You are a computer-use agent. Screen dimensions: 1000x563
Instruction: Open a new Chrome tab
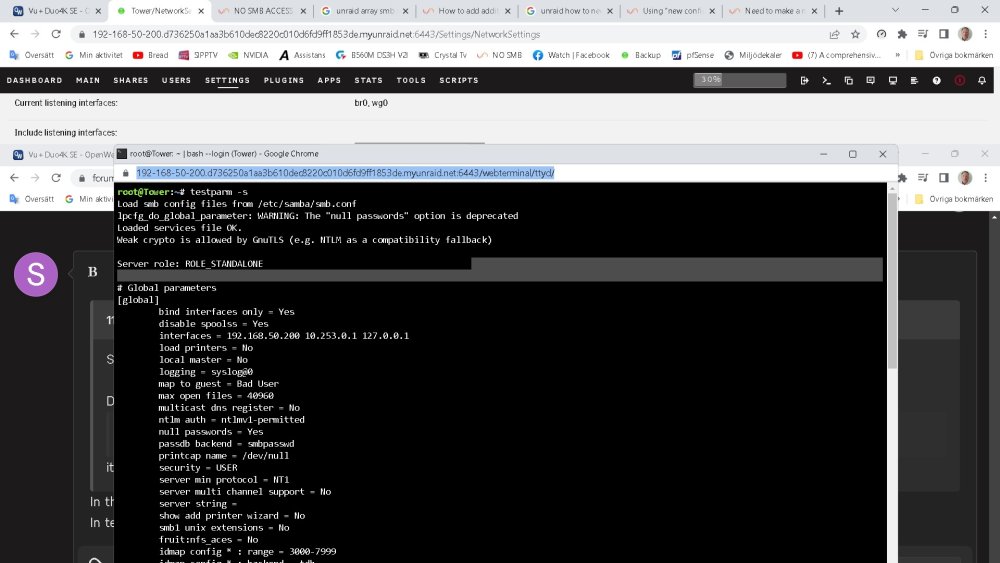839,11
